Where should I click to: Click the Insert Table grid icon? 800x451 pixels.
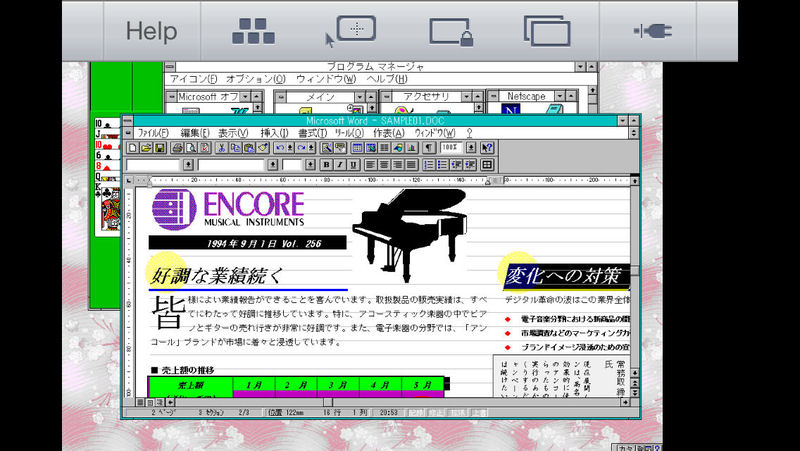[x=357, y=148]
